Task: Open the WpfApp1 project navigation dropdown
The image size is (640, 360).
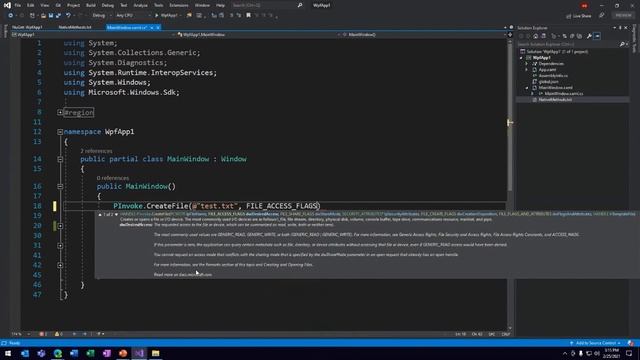Action: [x=93, y=35]
